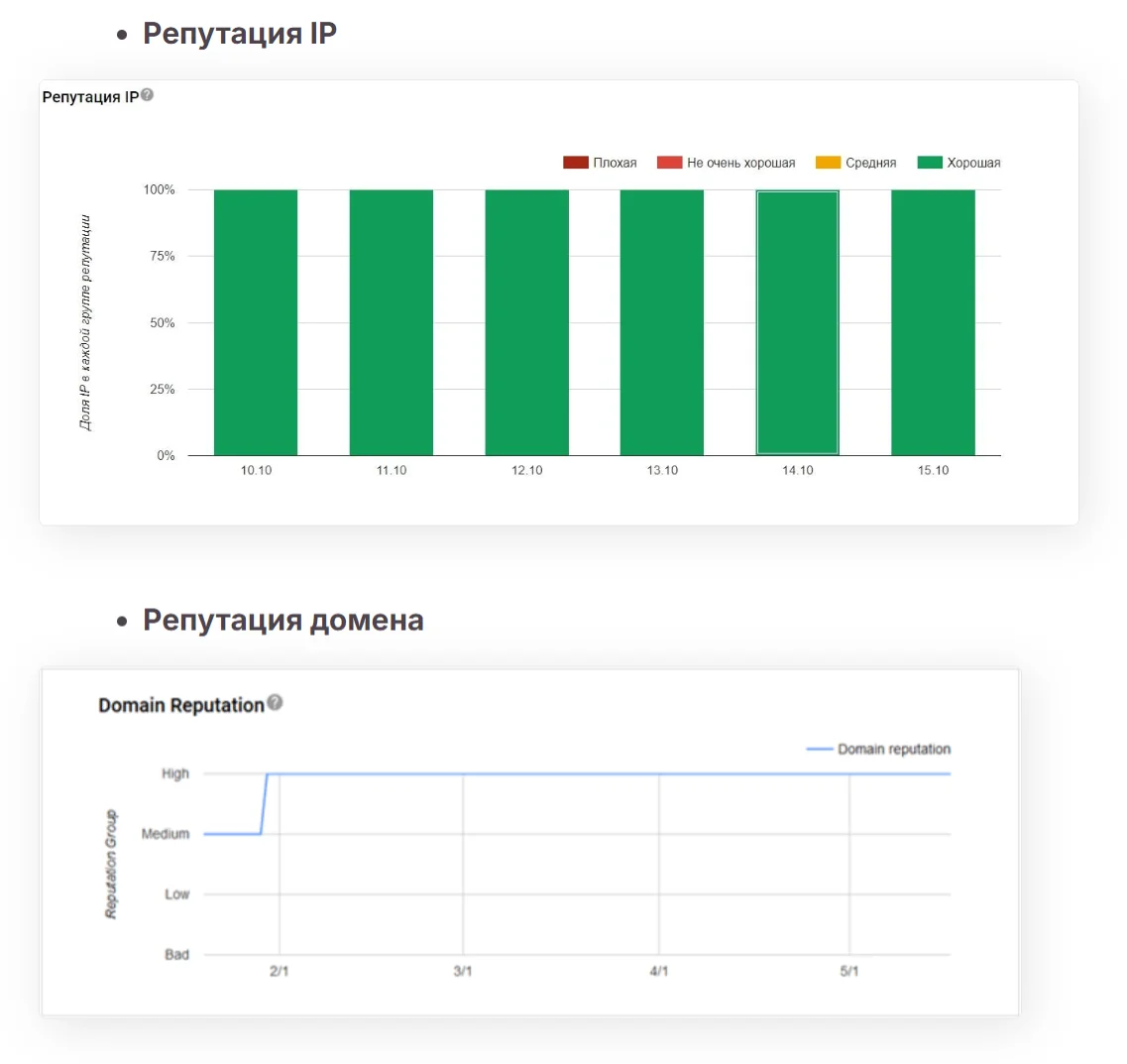Click the 5/1 date marker on axis

coord(849,971)
